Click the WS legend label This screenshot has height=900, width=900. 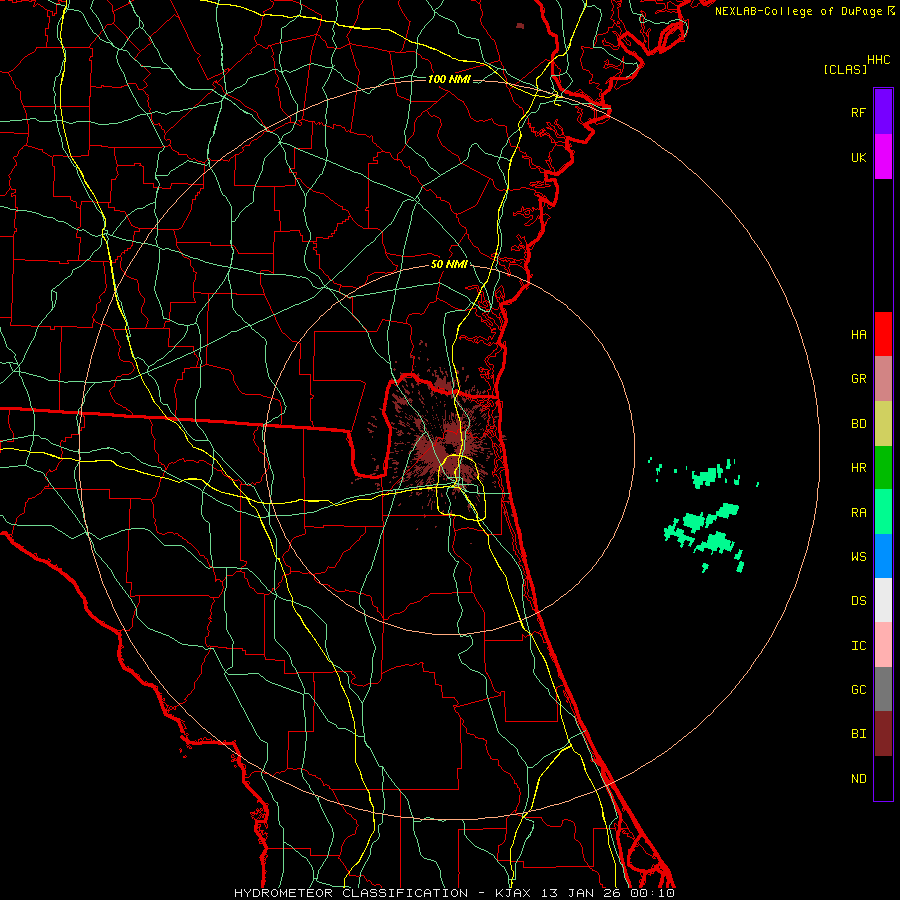tap(858, 557)
